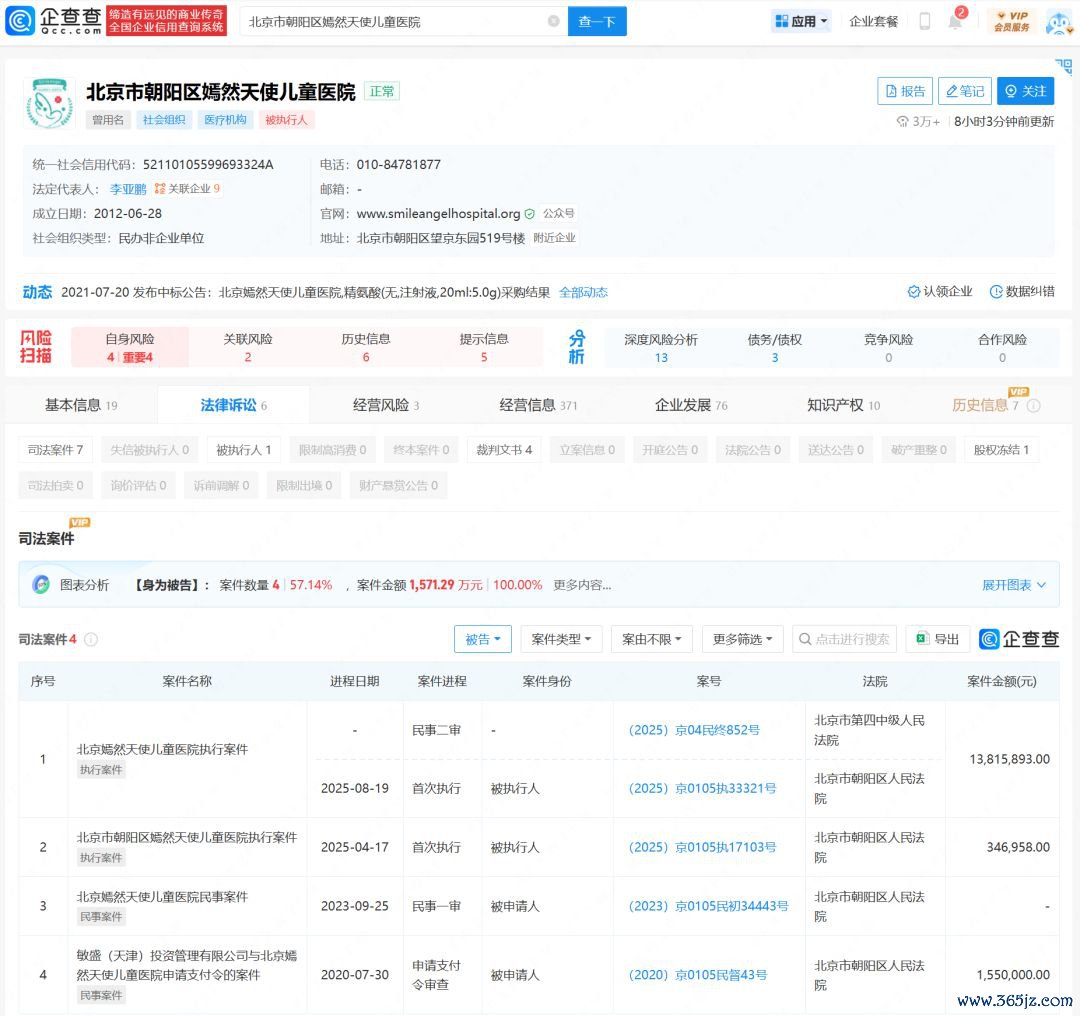Screen dimensions: 1080x1016
Task: Click the 查一下 search button
Action: tap(597, 21)
